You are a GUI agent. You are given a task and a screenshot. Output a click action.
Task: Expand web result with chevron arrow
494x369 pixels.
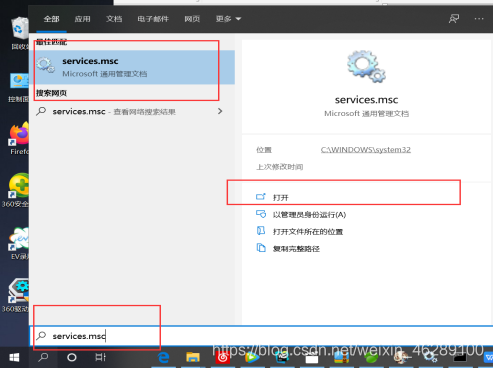[220, 111]
